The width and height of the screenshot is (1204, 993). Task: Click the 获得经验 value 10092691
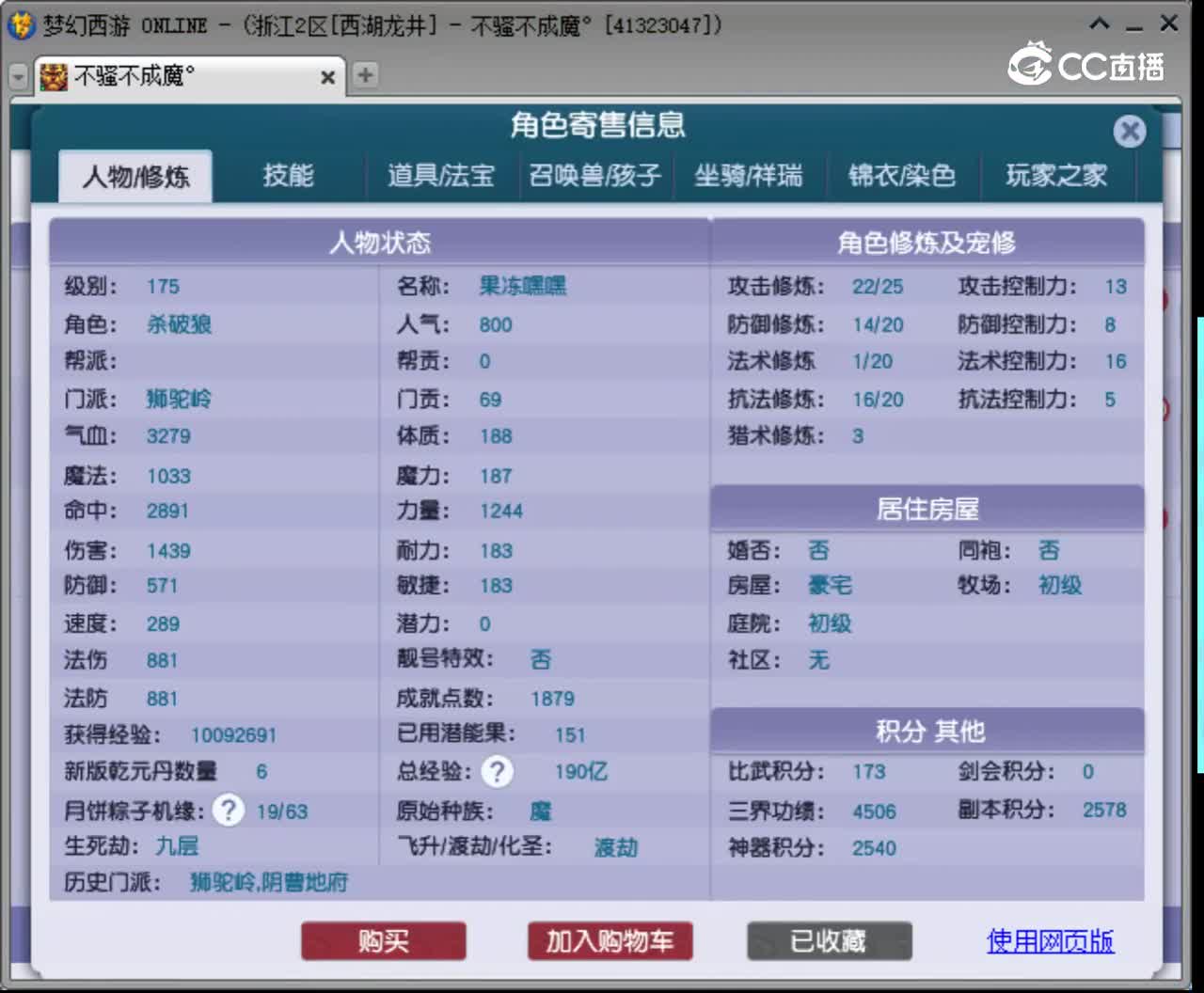click(233, 735)
